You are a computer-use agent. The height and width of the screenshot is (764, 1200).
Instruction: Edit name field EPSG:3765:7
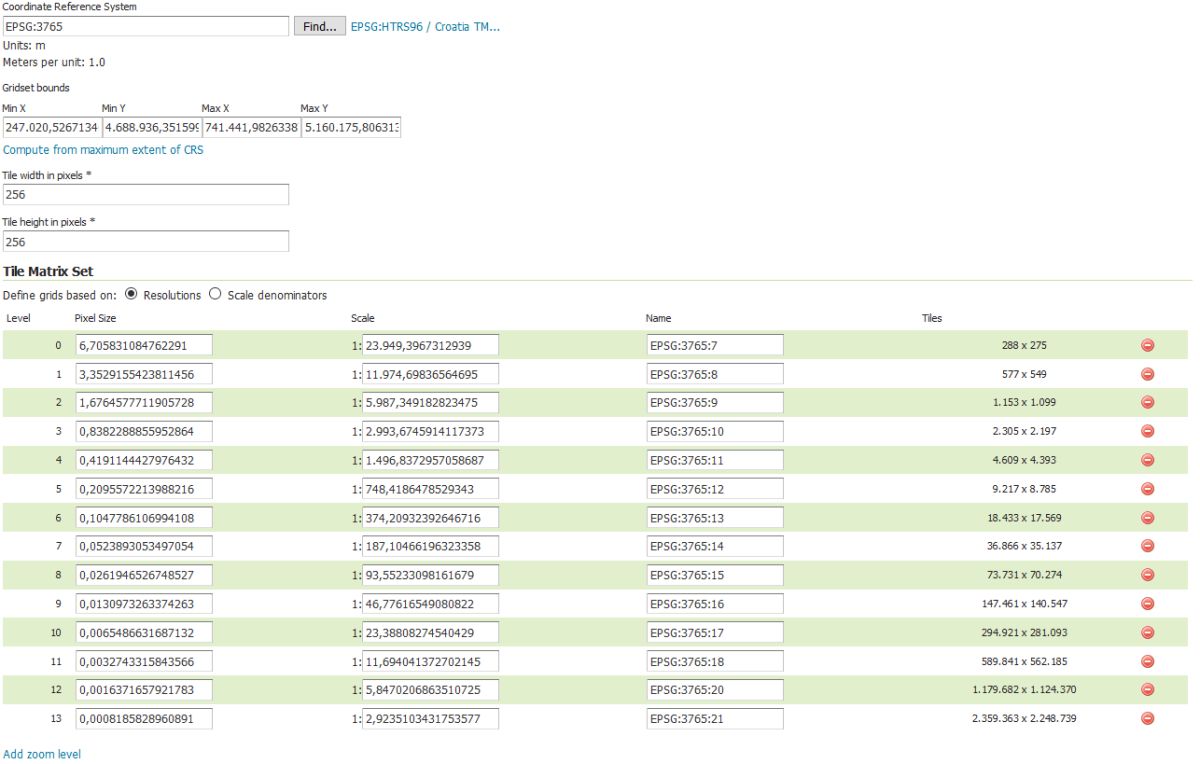tap(715, 345)
